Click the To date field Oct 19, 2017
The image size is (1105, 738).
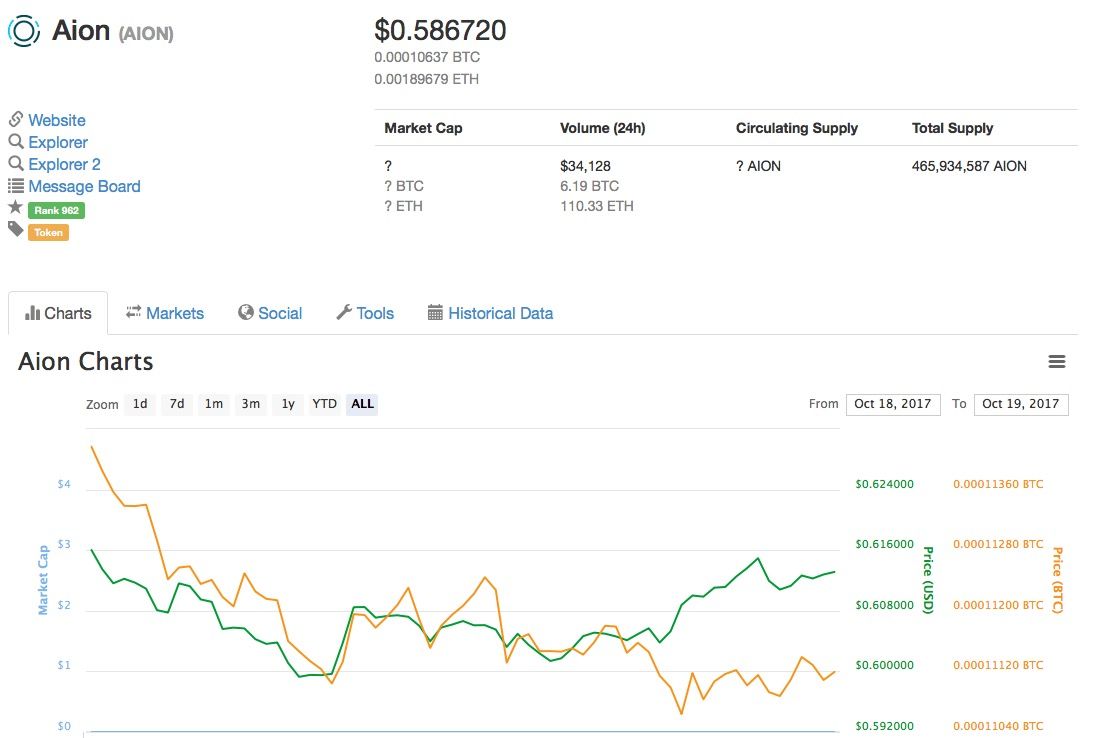1021,404
